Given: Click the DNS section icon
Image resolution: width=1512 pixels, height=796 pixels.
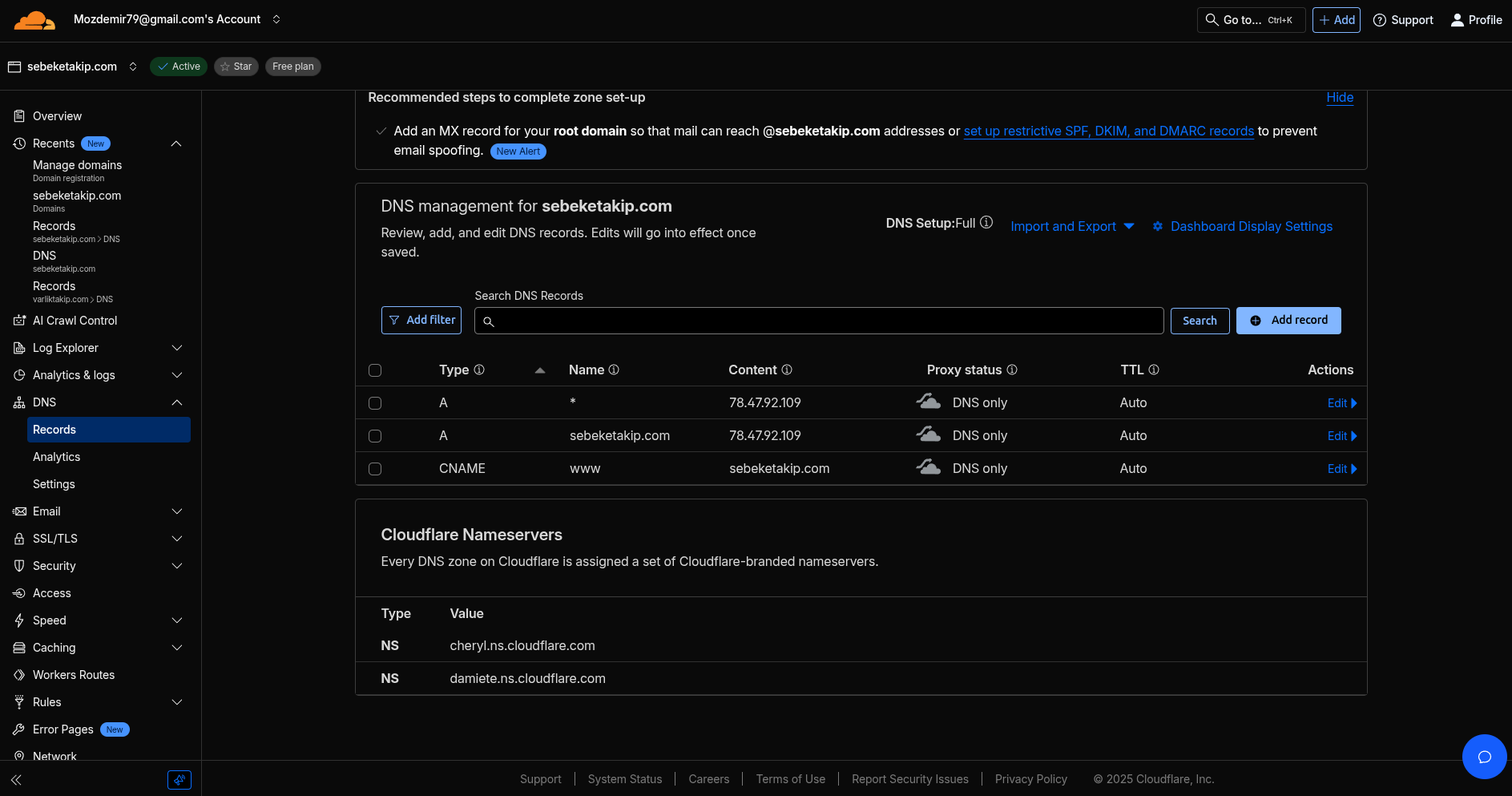Looking at the screenshot, I should coord(19,402).
